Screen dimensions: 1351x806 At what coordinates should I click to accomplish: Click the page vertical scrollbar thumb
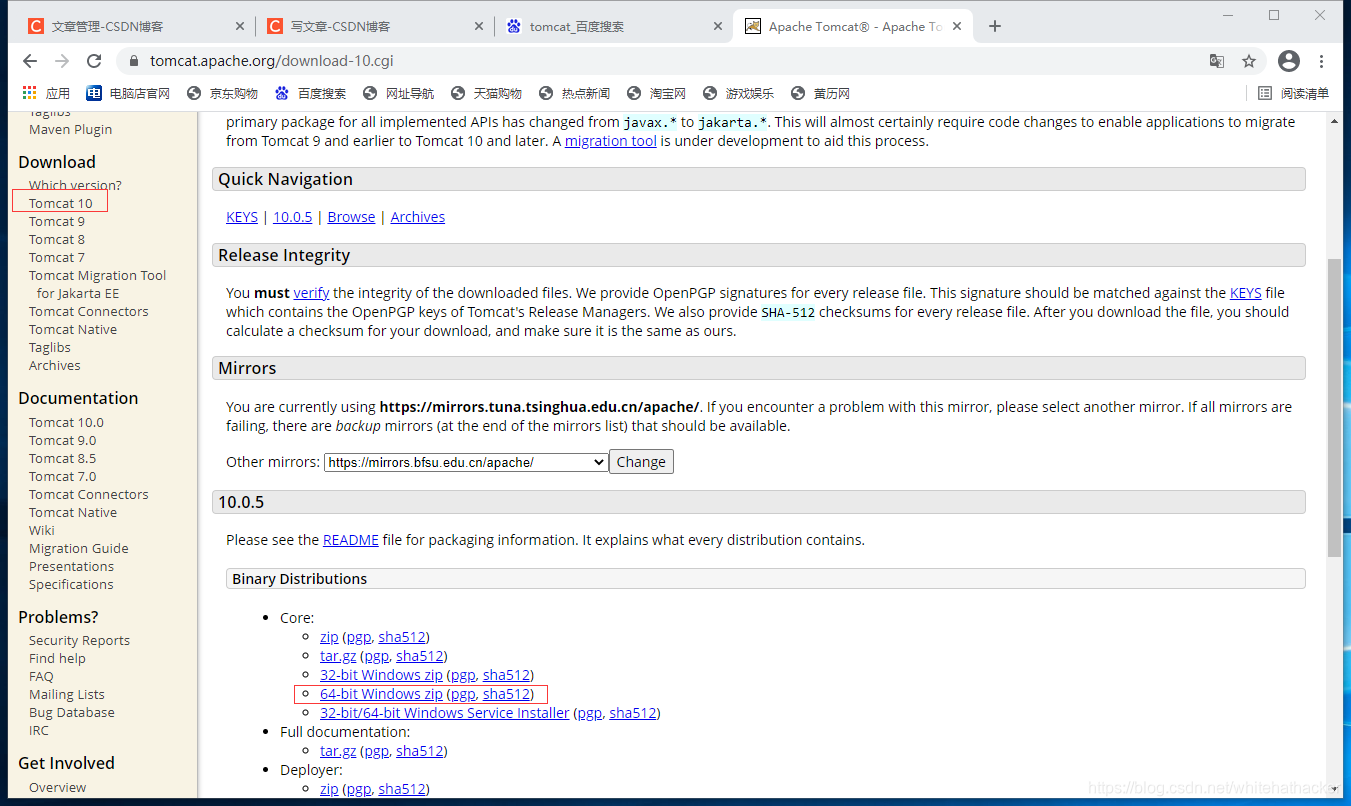tap(1335, 407)
